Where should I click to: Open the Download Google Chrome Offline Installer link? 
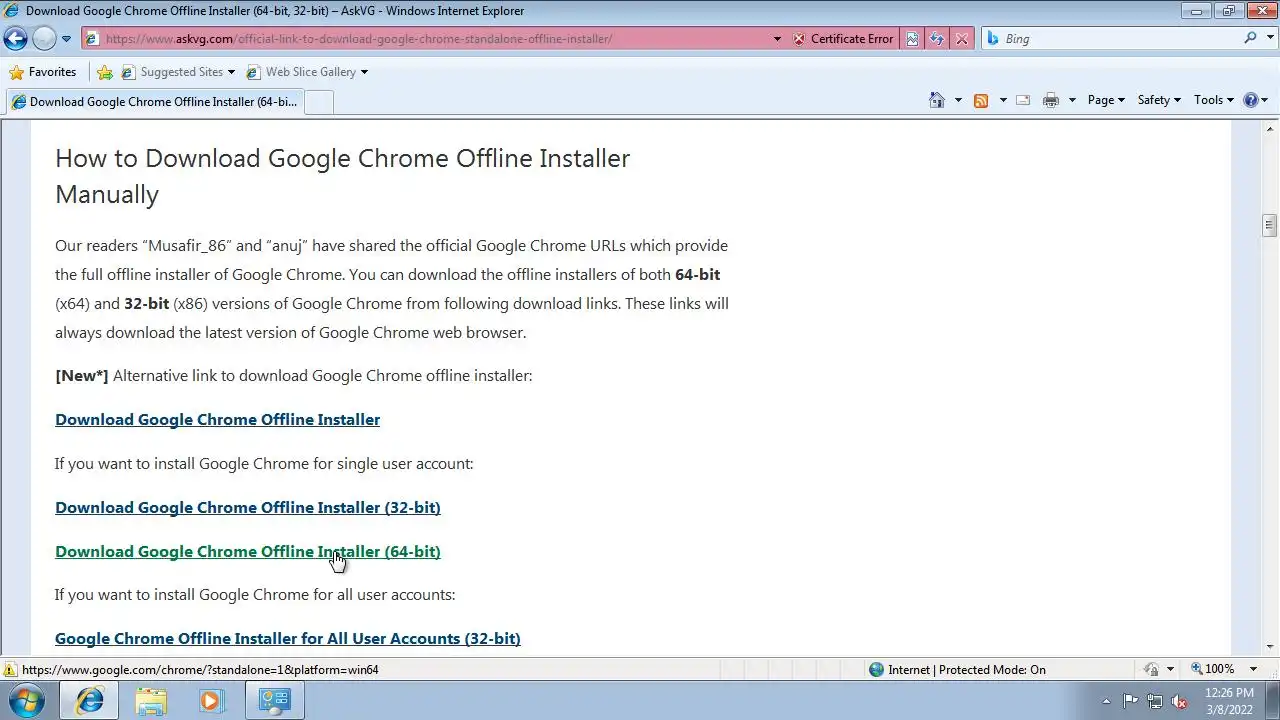point(217,419)
